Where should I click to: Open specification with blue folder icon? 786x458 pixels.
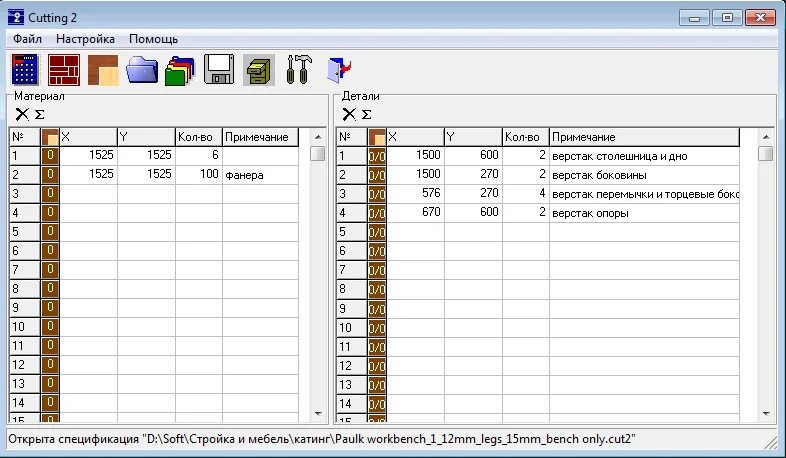[x=142, y=70]
